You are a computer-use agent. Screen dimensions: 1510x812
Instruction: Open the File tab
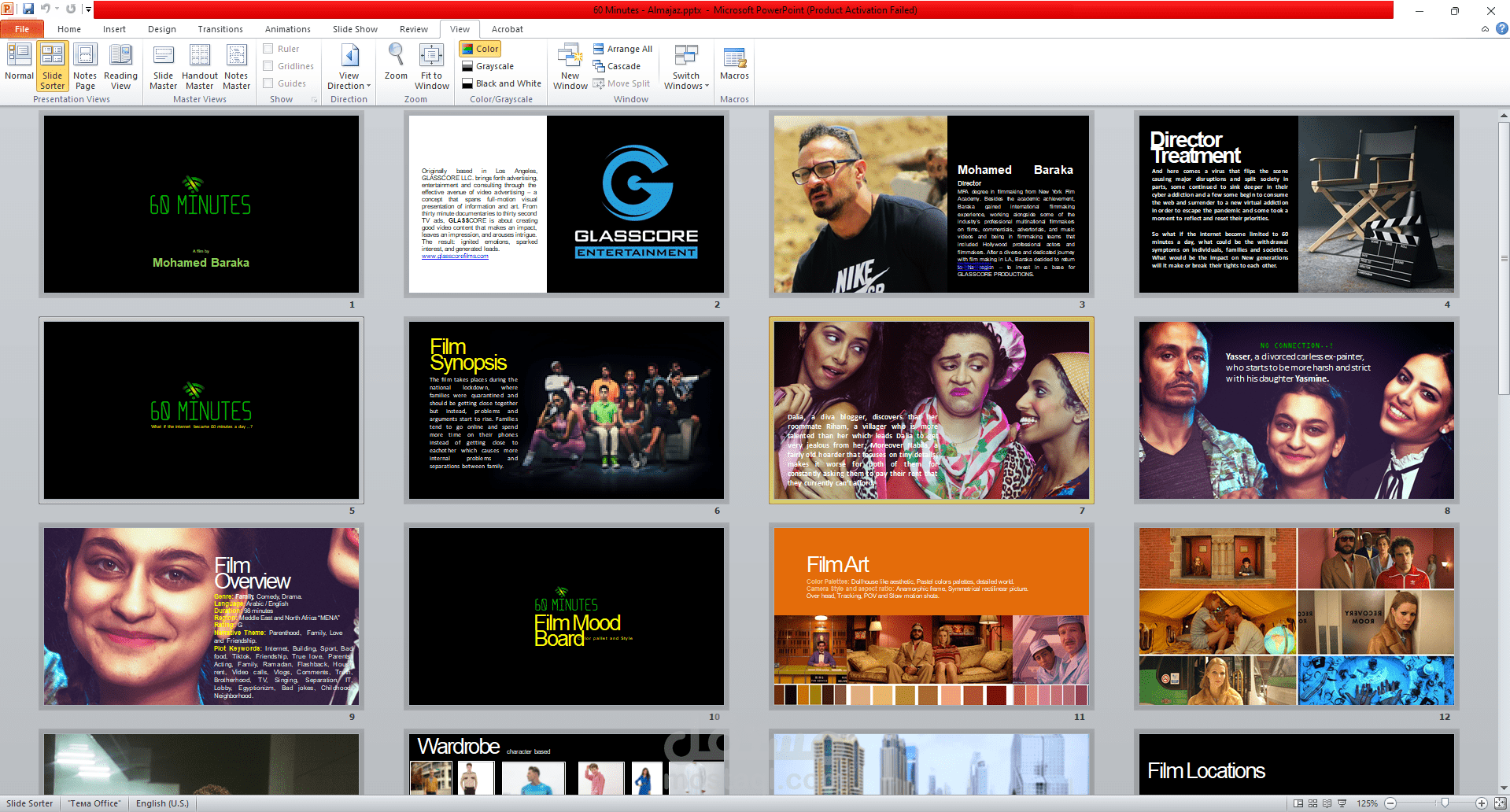coord(22,29)
